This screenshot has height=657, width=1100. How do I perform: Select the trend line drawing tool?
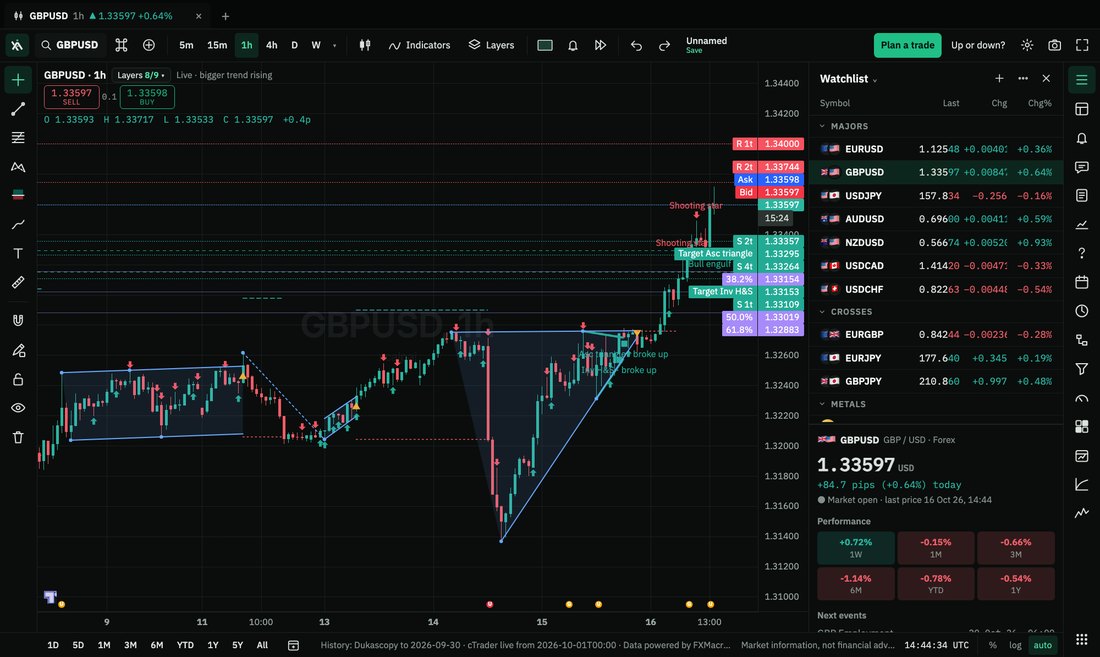tap(18, 109)
